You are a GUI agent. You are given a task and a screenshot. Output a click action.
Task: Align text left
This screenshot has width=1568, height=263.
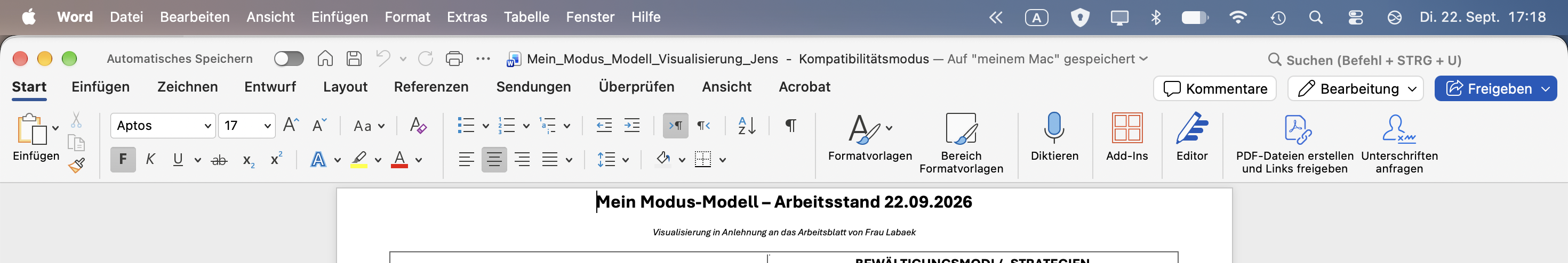click(x=466, y=160)
